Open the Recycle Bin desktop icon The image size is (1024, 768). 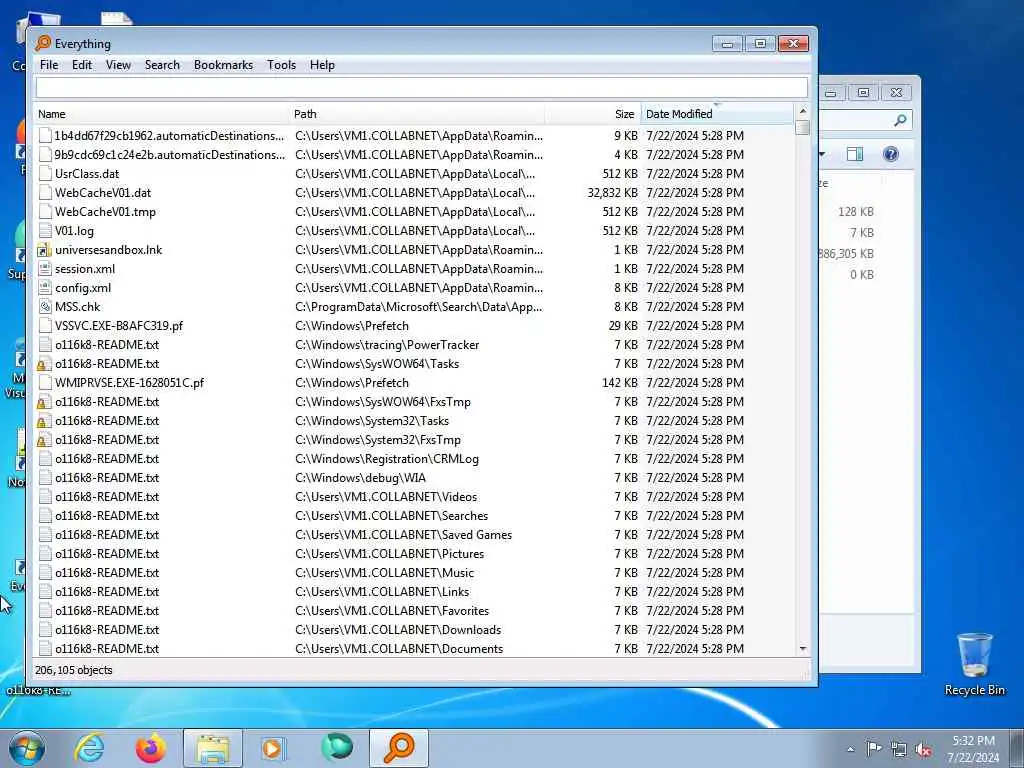pyautogui.click(x=974, y=664)
